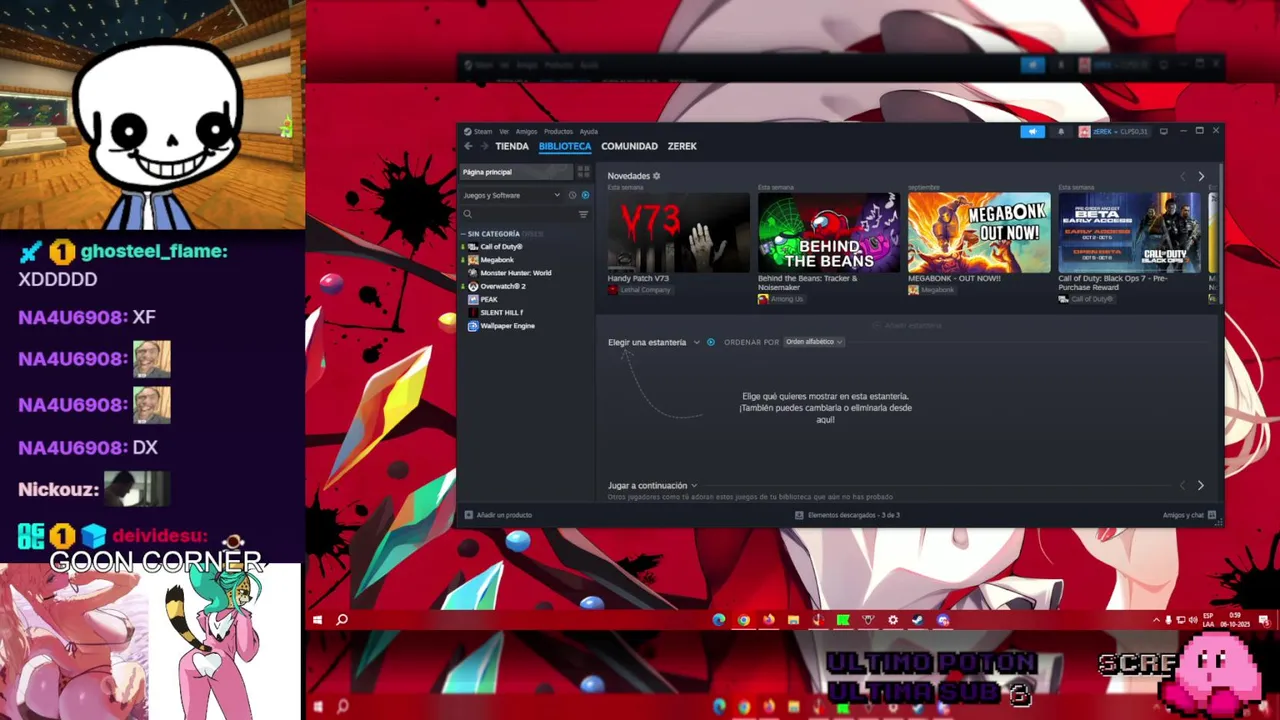Open the Amigos menu

click(526, 131)
